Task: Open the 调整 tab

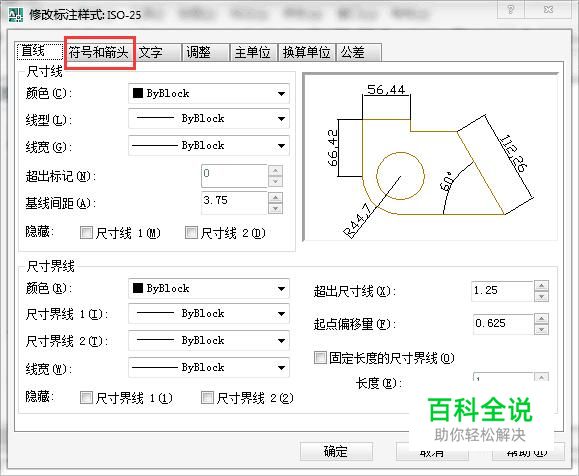Action: [206, 52]
